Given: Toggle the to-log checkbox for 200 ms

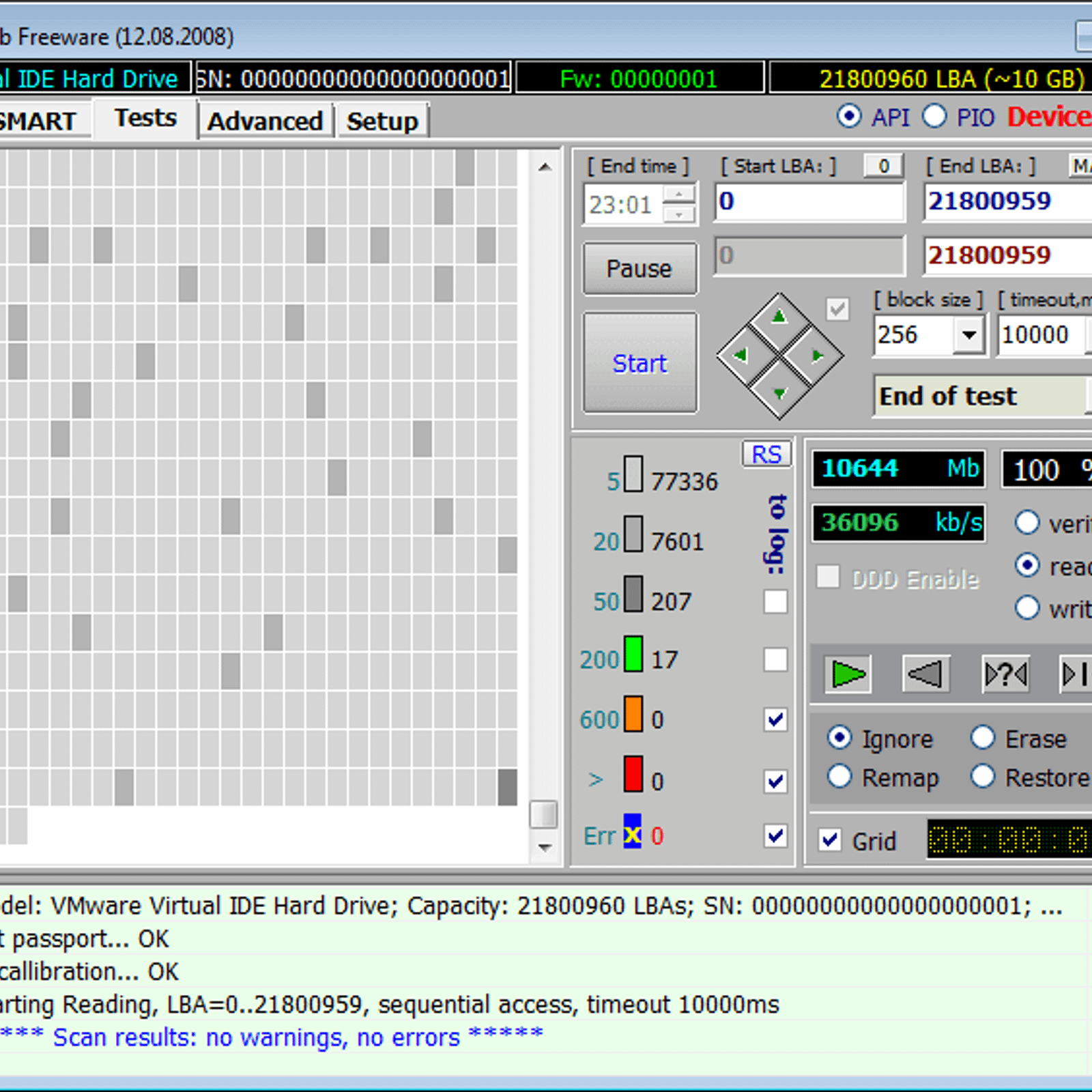Looking at the screenshot, I should coord(775,660).
